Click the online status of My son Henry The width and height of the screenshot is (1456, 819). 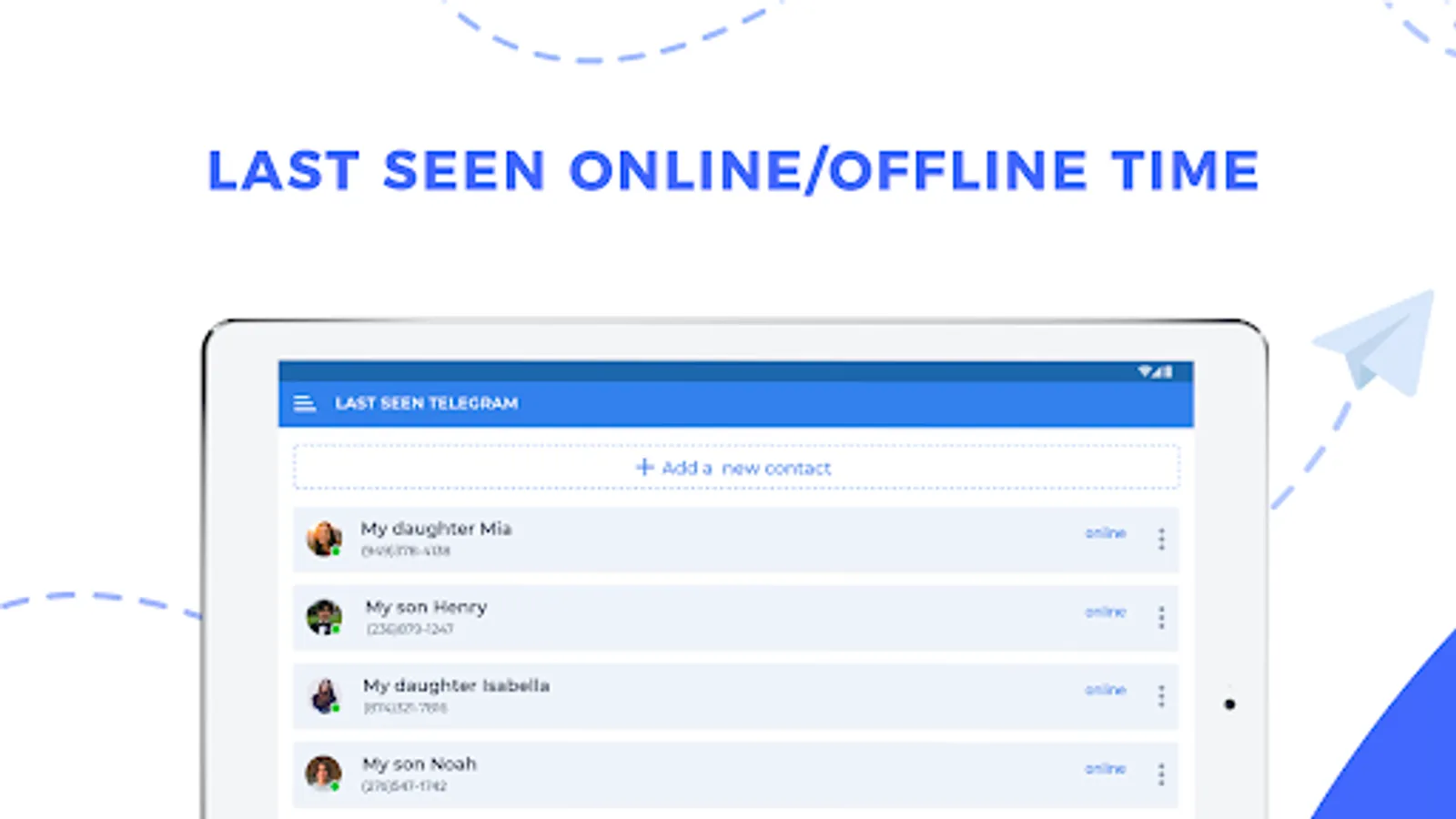click(x=1106, y=612)
